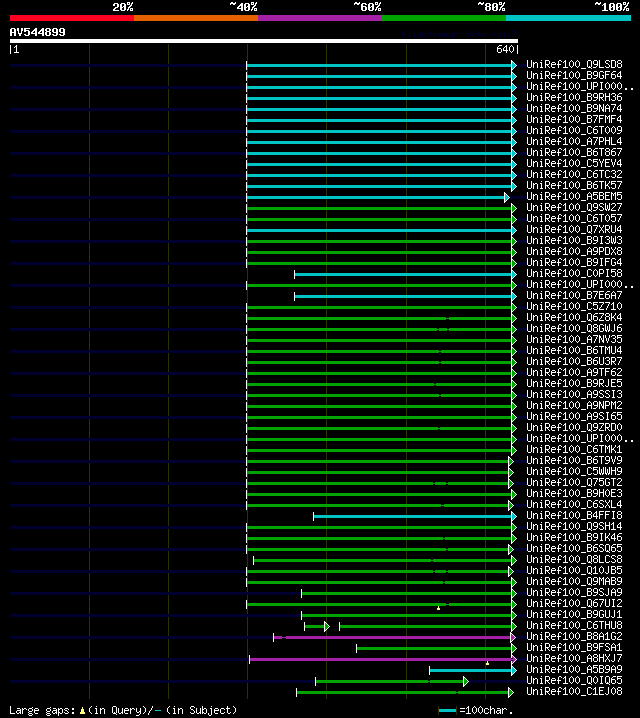
Task: Click the green alignment bar for UniRef100_B6TMU4
Action: click(x=379, y=351)
